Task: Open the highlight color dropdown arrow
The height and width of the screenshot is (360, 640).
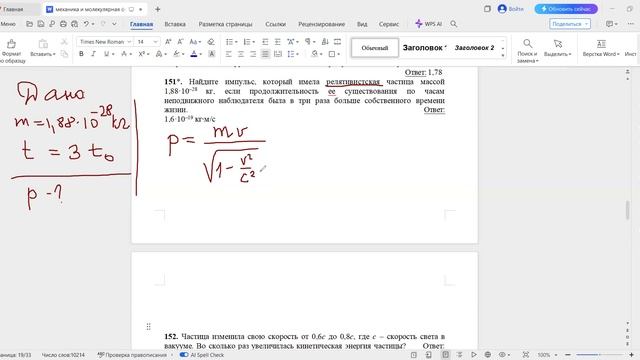Action: [183, 54]
